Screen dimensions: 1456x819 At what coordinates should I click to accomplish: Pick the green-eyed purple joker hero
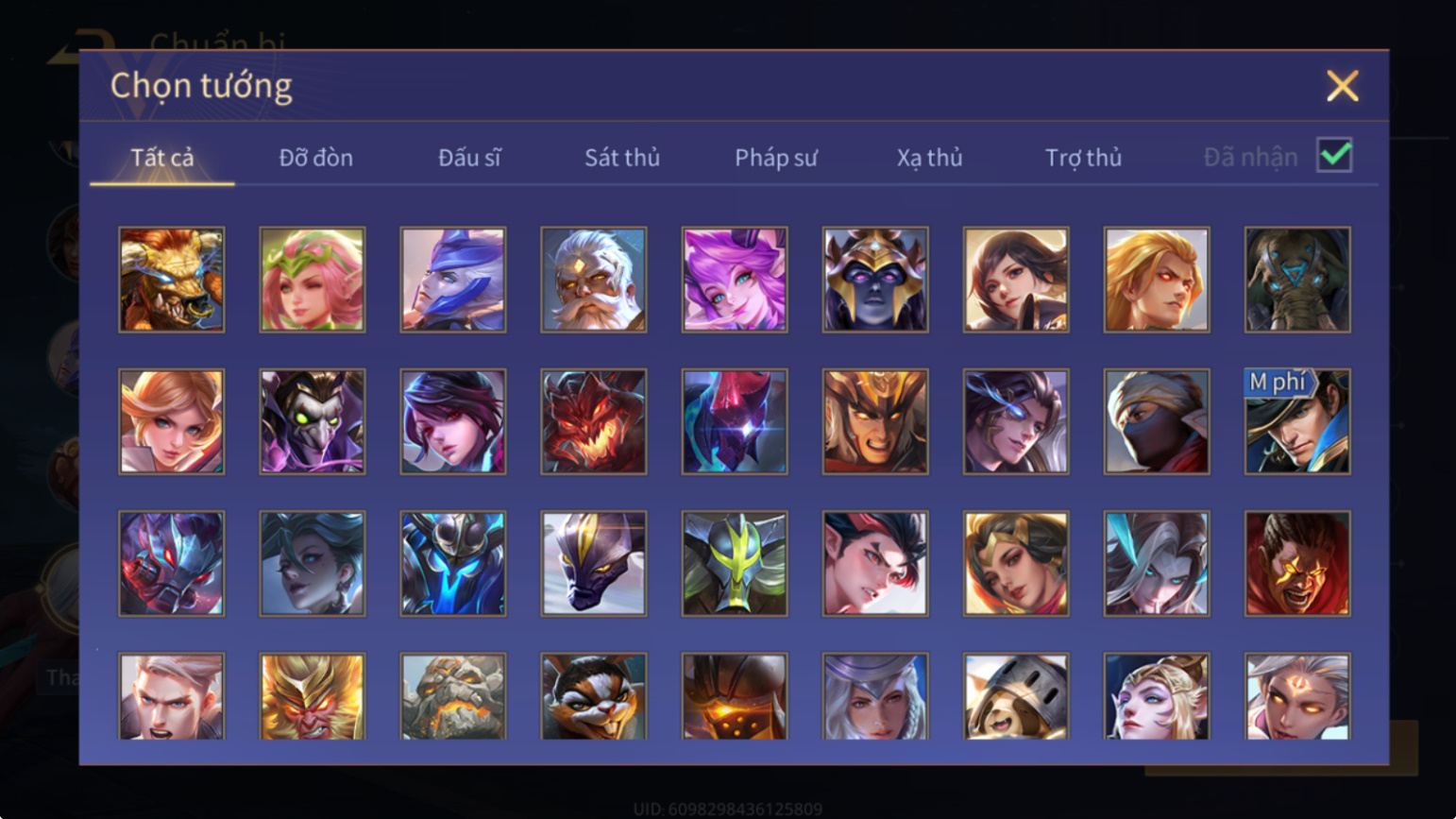pyautogui.click(x=313, y=421)
